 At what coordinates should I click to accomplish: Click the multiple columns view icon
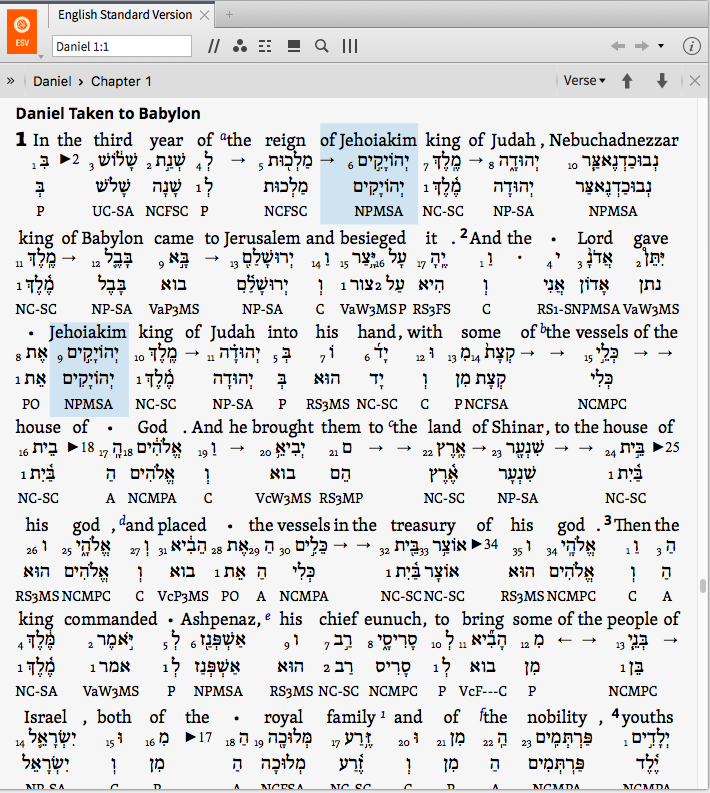click(x=349, y=47)
